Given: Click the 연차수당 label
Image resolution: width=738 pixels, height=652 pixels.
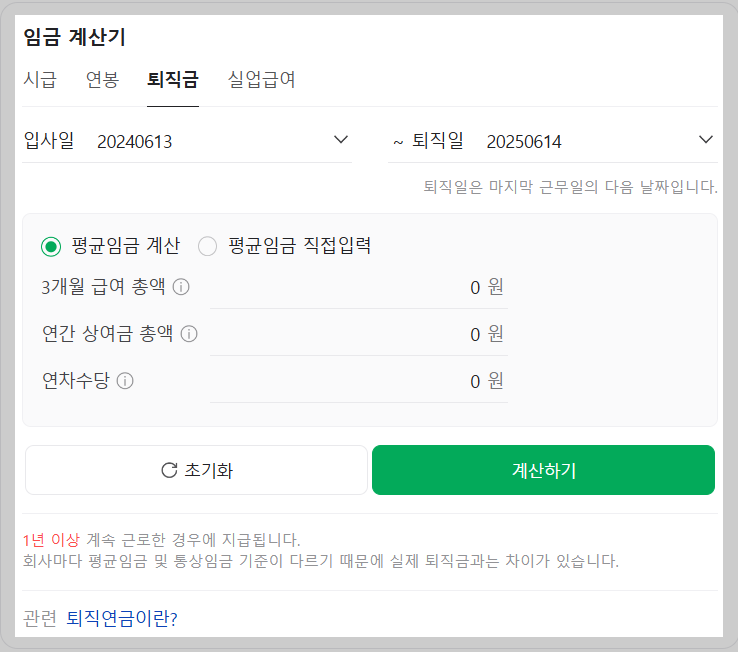Looking at the screenshot, I should point(76,381).
